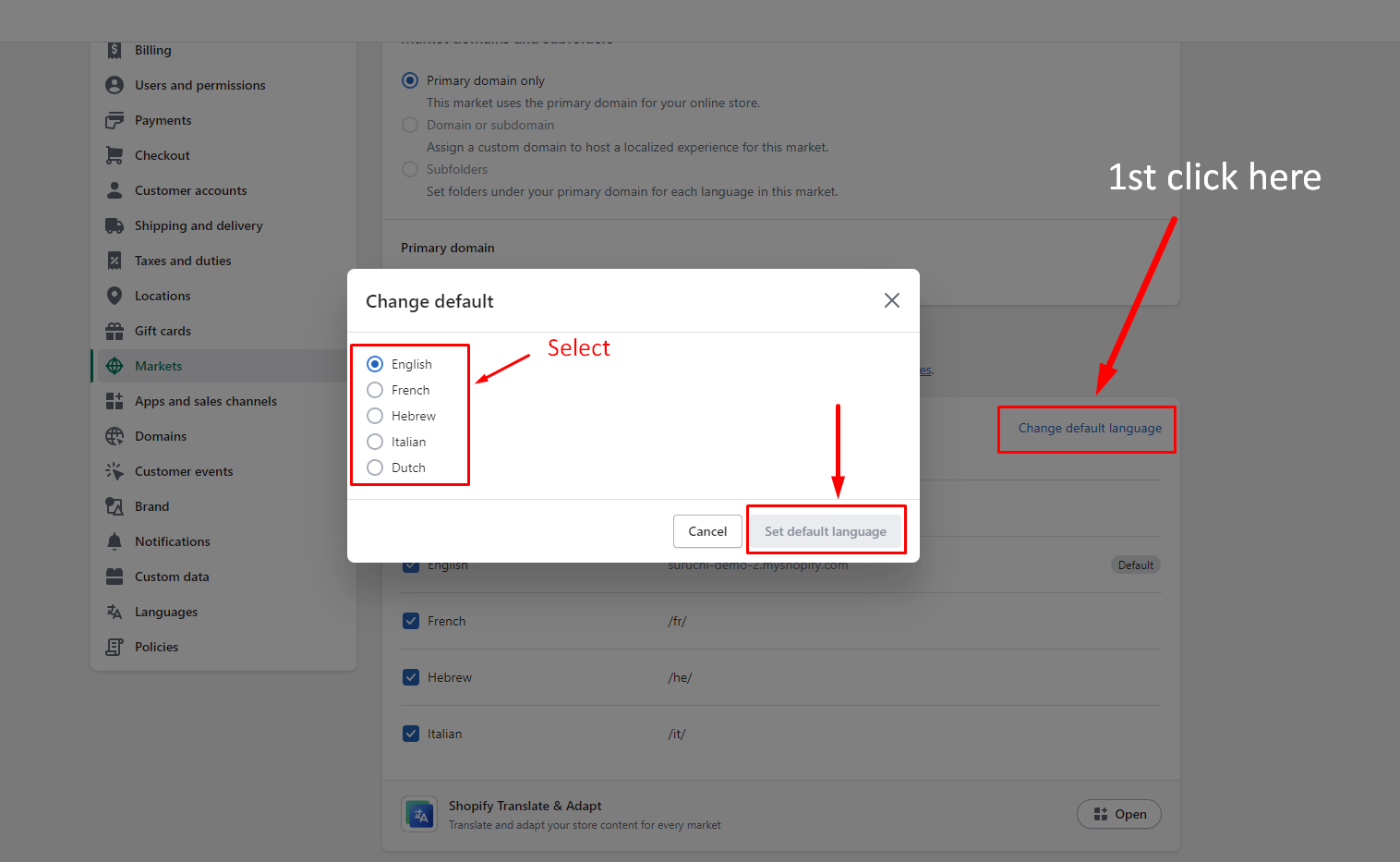Close the Change default dialog
Viewport: 1400px width, 862px height.
[891, 300]
